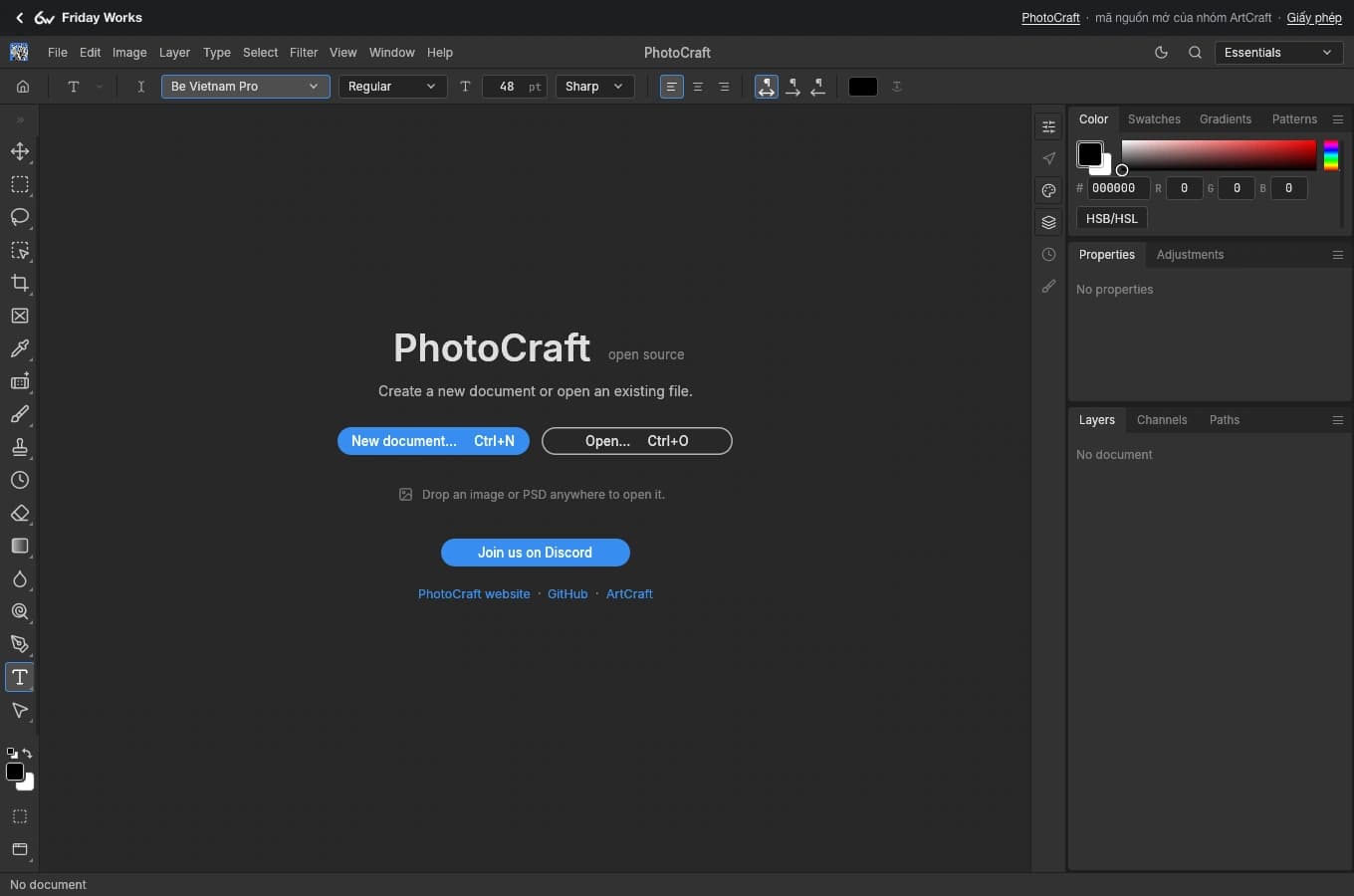Follow the GitHub link

[x=567, y=594]
